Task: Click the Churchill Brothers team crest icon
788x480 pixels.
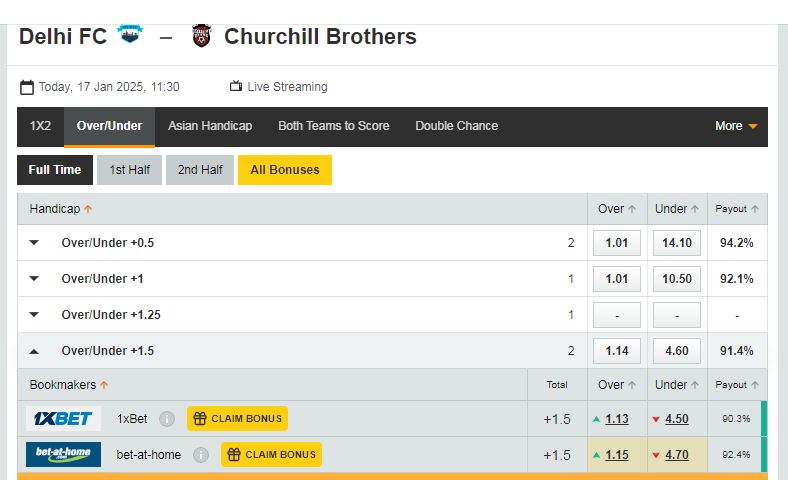Action: (x=202, y=36)
